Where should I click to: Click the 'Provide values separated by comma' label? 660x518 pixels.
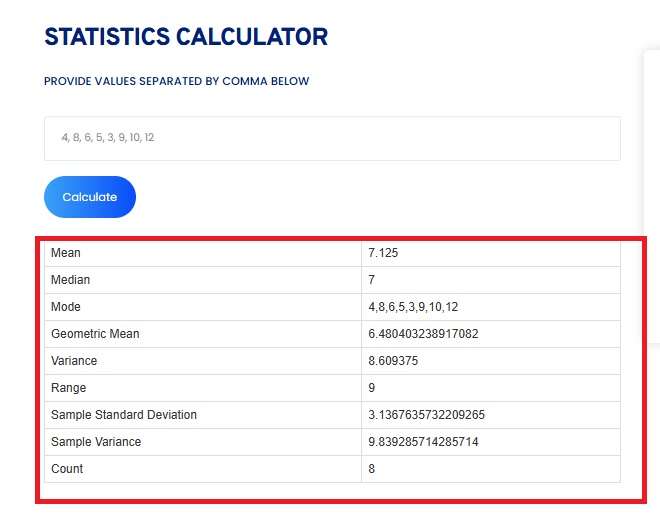177,81
